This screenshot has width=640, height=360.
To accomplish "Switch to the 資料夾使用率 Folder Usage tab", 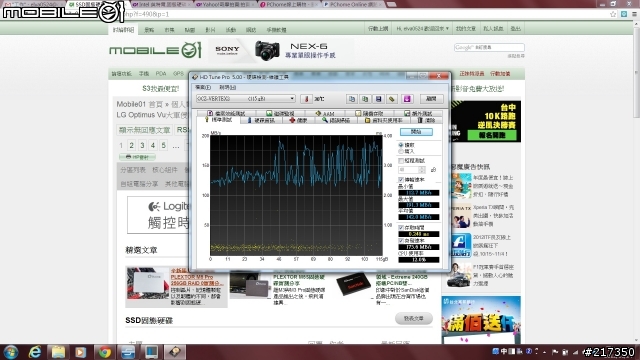I will click(384, 120).
